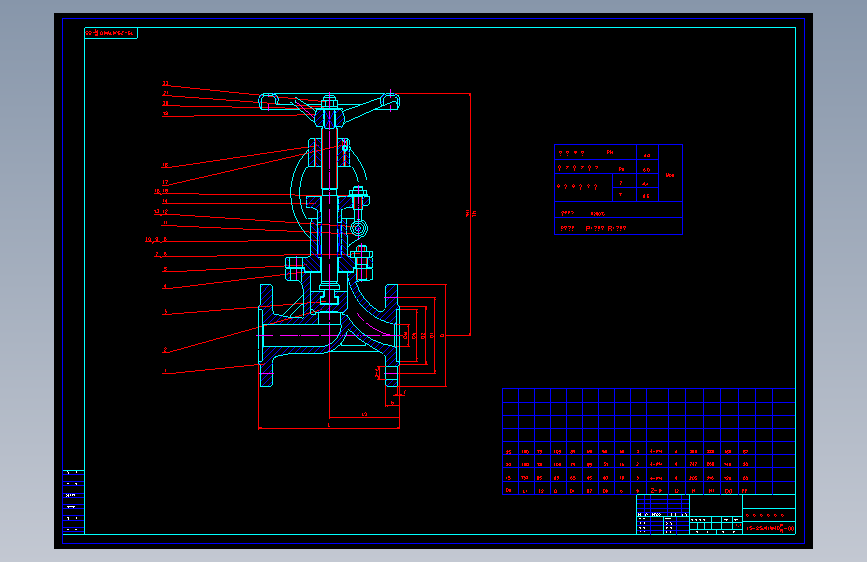Click part callout number 4
Viewport: 867px width, 562px height.
click(165, 287)
